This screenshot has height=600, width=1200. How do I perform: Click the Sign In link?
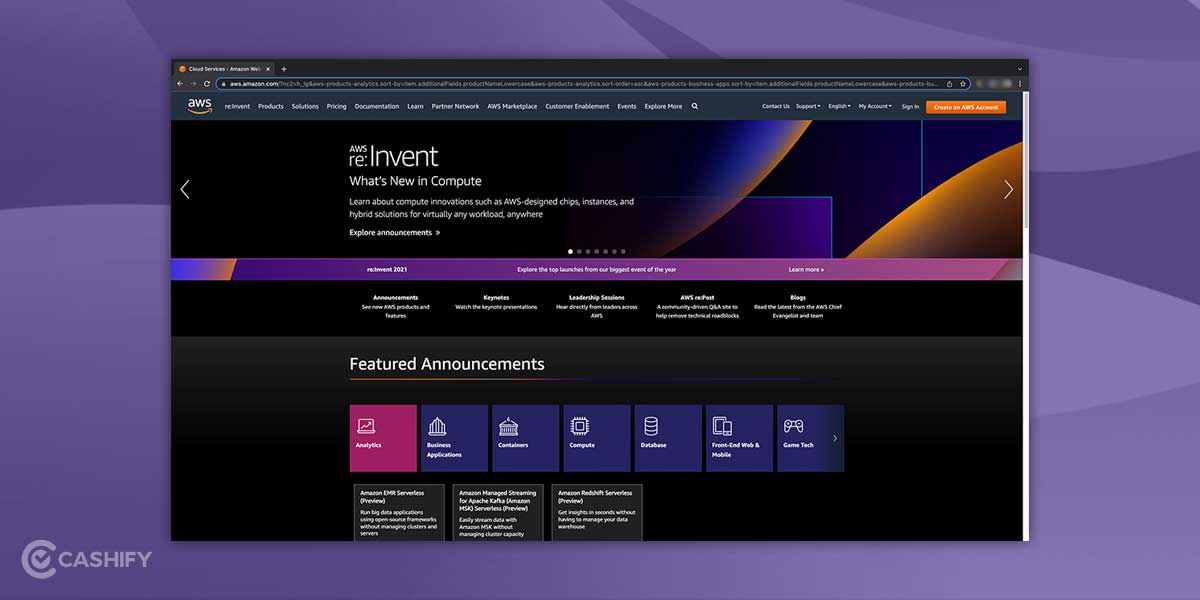click(910, 106)
